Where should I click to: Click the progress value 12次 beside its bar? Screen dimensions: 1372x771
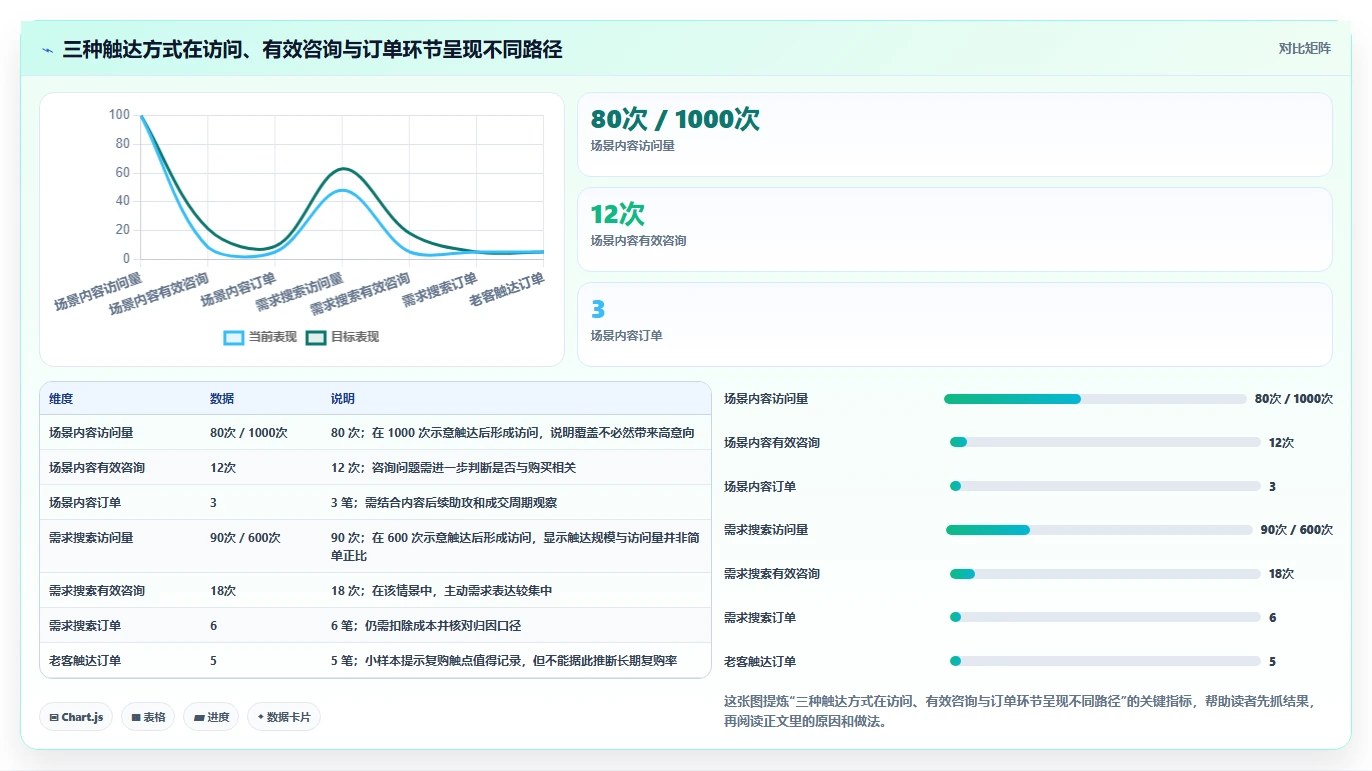click(x=1281, y=442)
